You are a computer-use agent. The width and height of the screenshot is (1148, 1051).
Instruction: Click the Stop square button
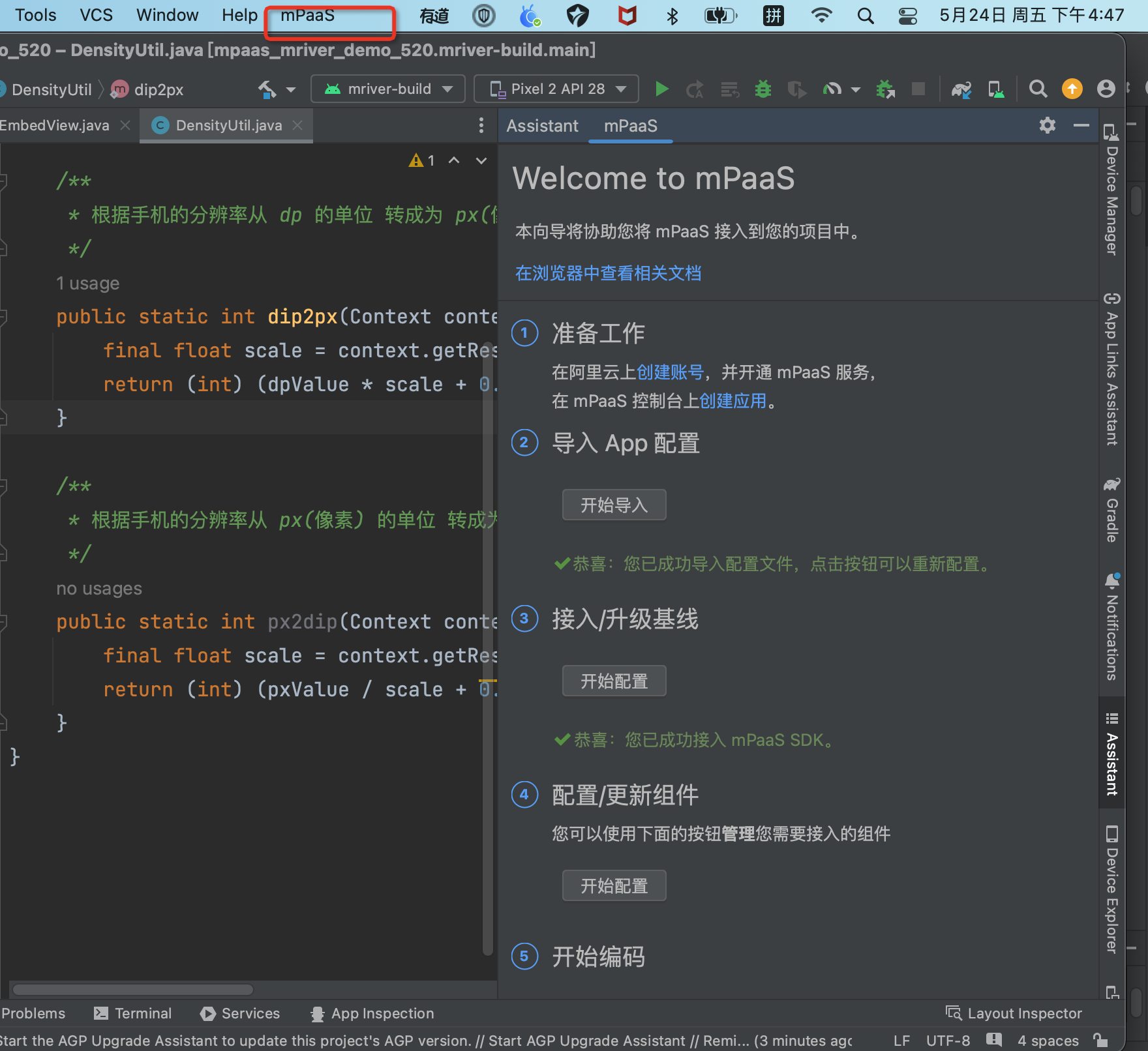pyautogui.click(x=918, y=89)
